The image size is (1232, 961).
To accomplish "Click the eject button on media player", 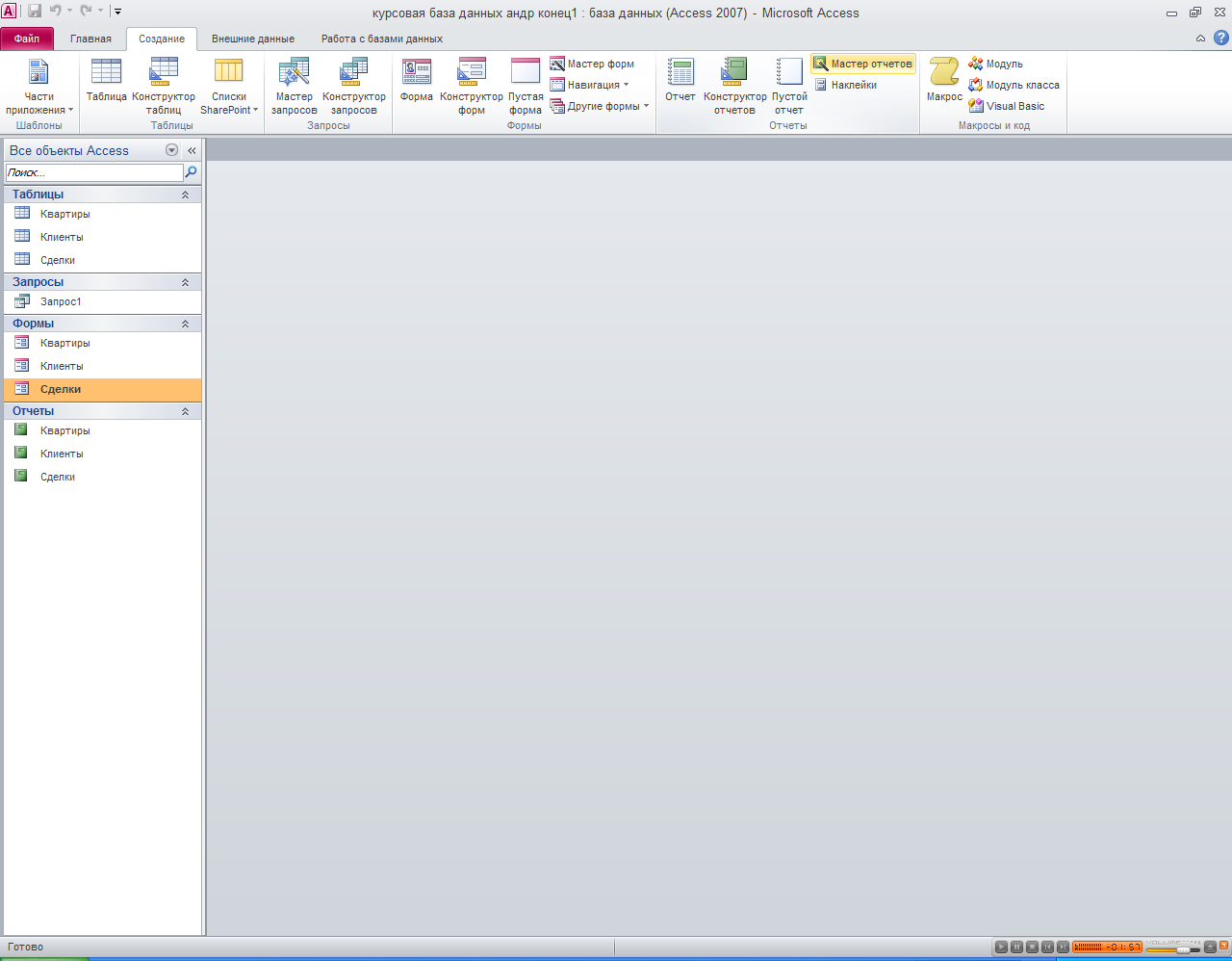I will tap(1210, 948).
